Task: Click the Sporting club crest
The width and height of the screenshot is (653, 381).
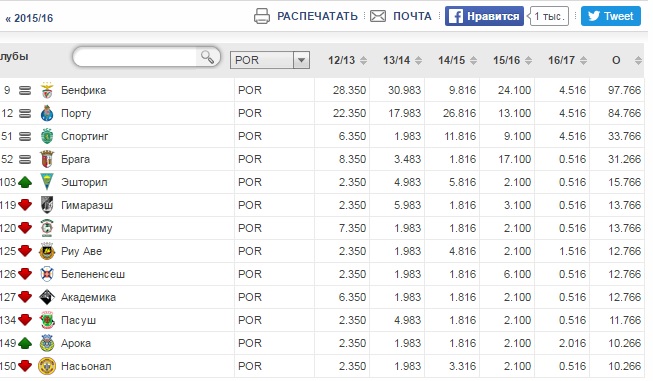Action: click(x=47, y=136)
